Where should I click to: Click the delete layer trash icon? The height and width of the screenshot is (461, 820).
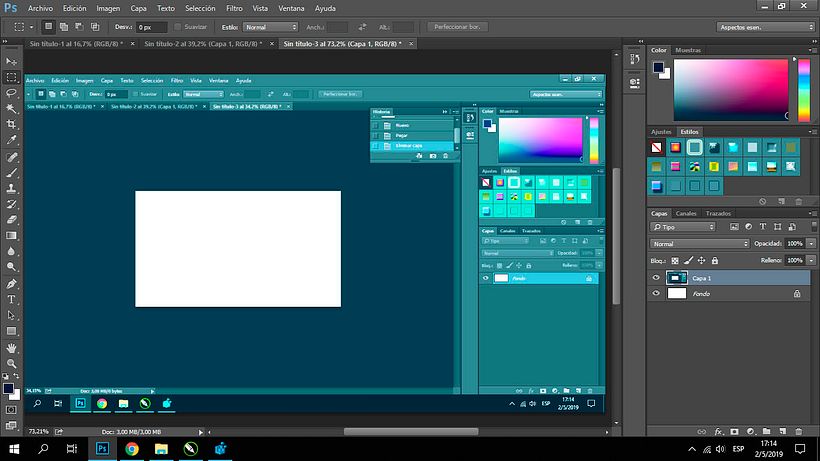click(x=799, y=432)
